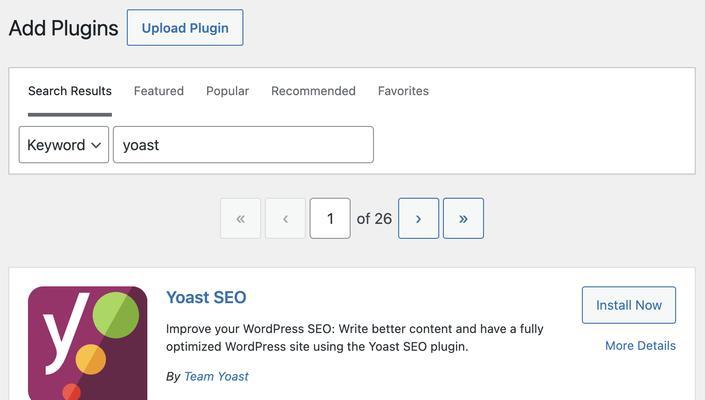Click the Yoast SEO plugin logo
The width and height of the screenshot is (705, 400).
[x=87, y=343]
